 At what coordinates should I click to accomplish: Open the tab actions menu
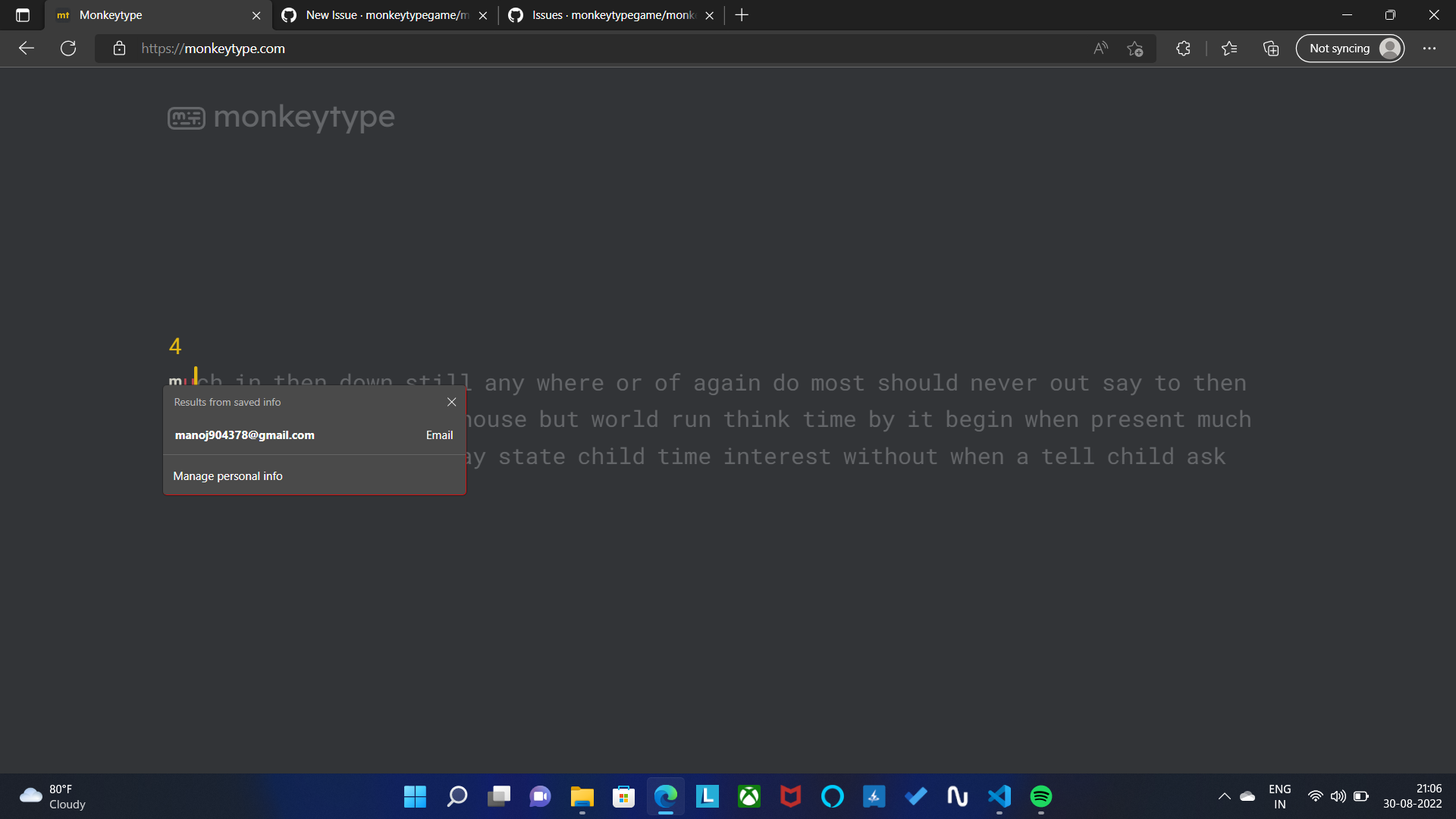(x=22, y=14)
